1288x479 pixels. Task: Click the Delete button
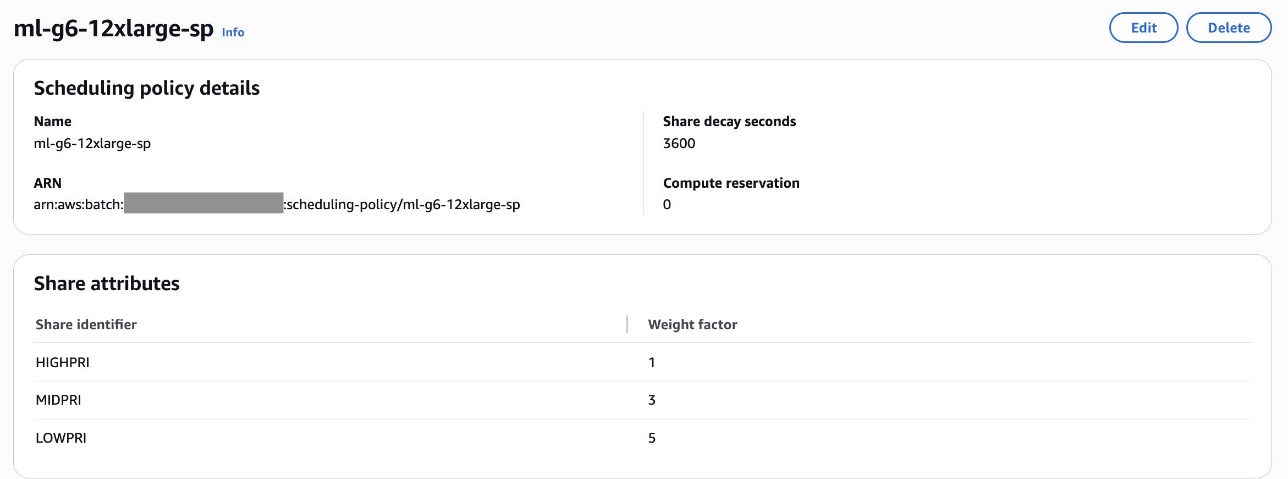tap(1228, 28)
